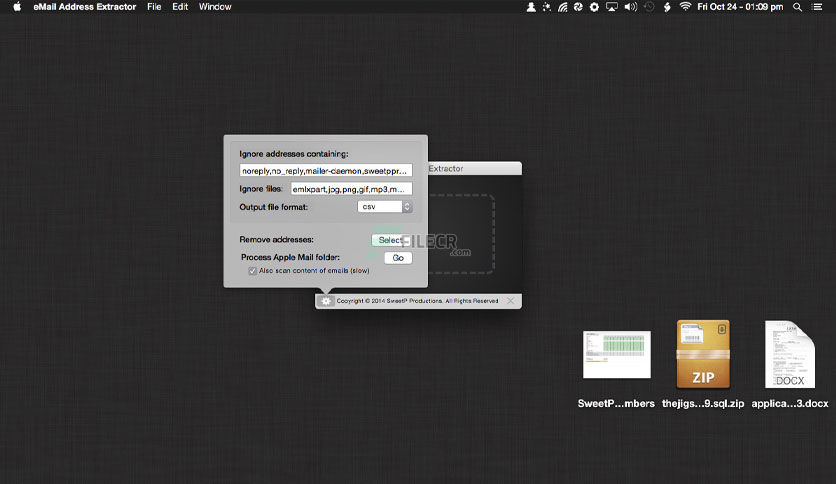Open Spotlight search magnifier

coord(798,7)
